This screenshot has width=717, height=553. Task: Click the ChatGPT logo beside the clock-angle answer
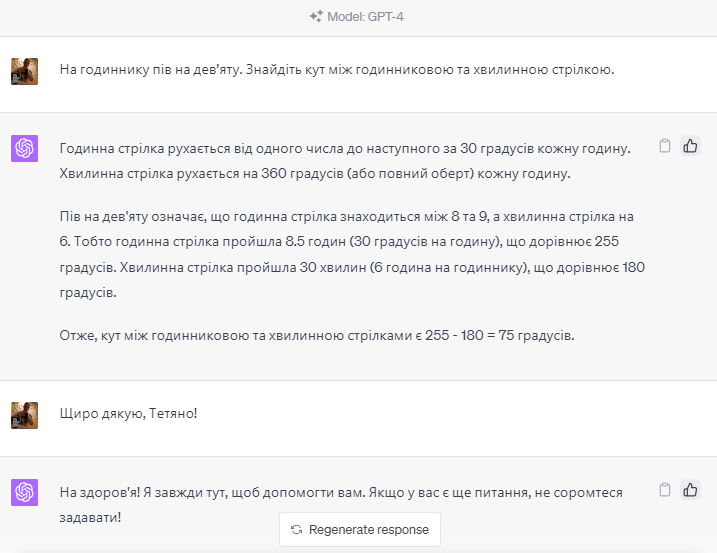point(24,148)
